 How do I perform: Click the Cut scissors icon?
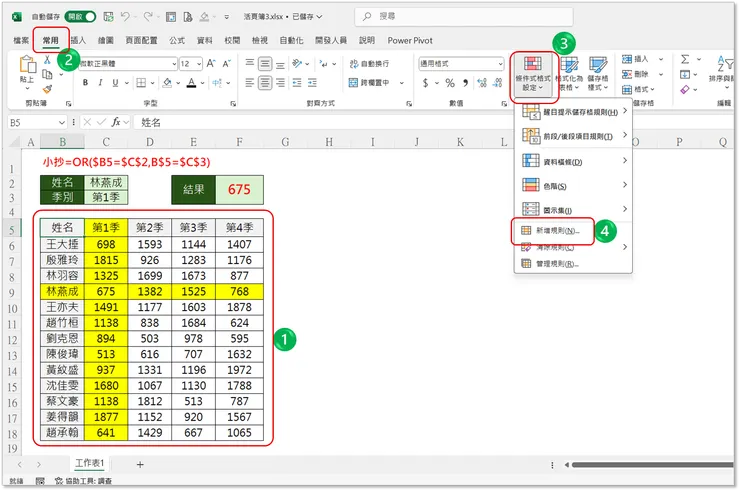click(x=47, y=59)
